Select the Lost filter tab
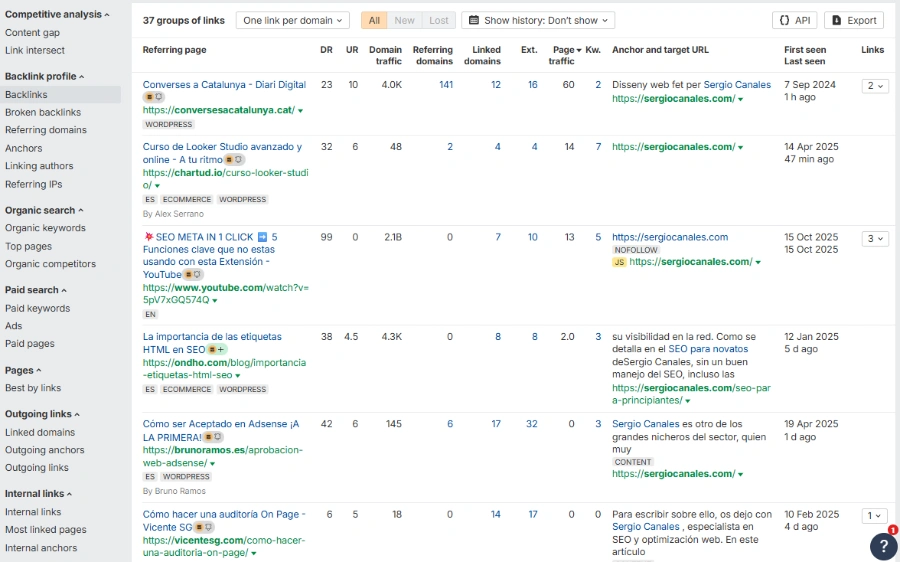The image size is (900, 562). click(x=439, y=20)
